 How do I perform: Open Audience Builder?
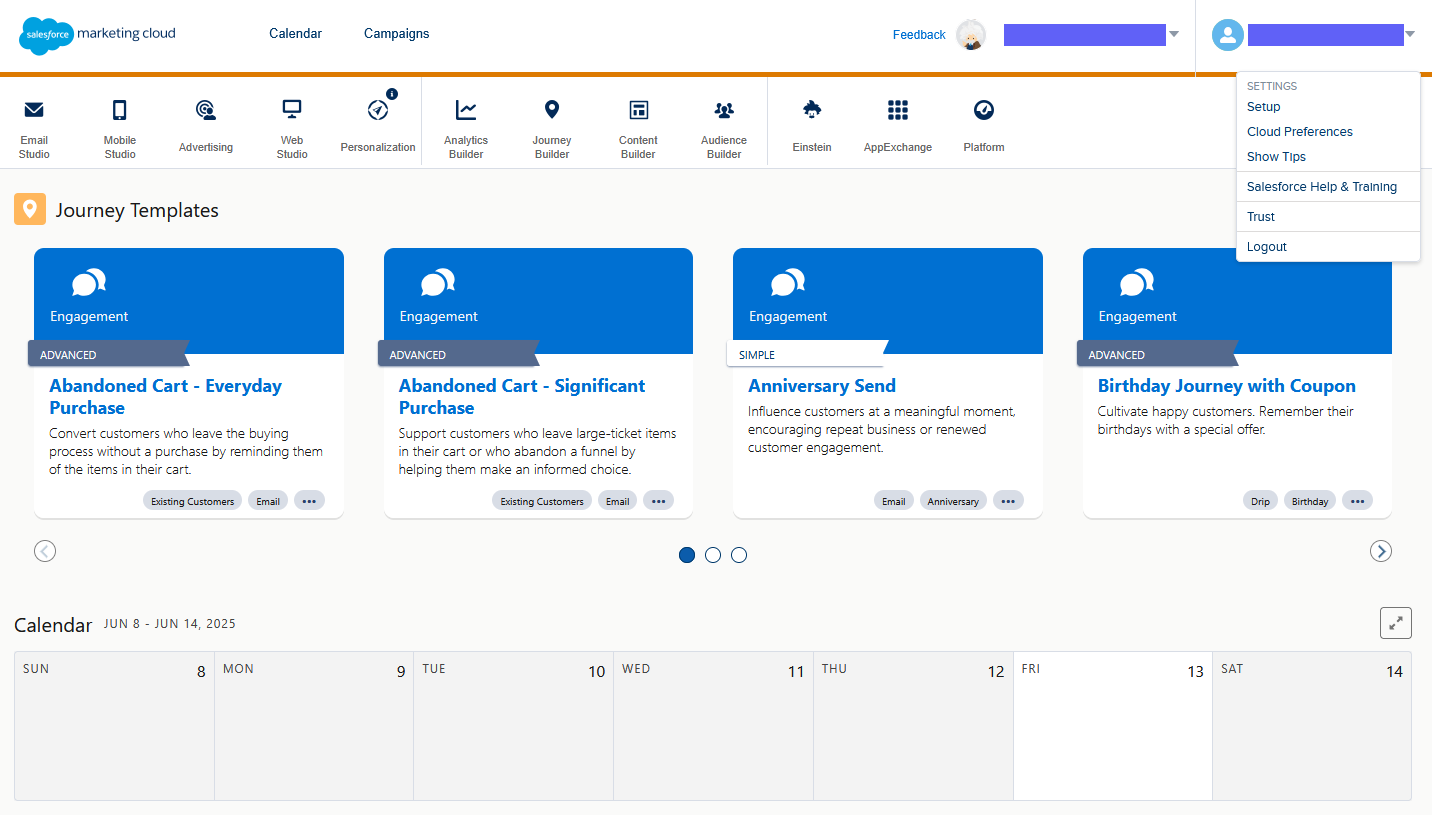coord(724,128)
